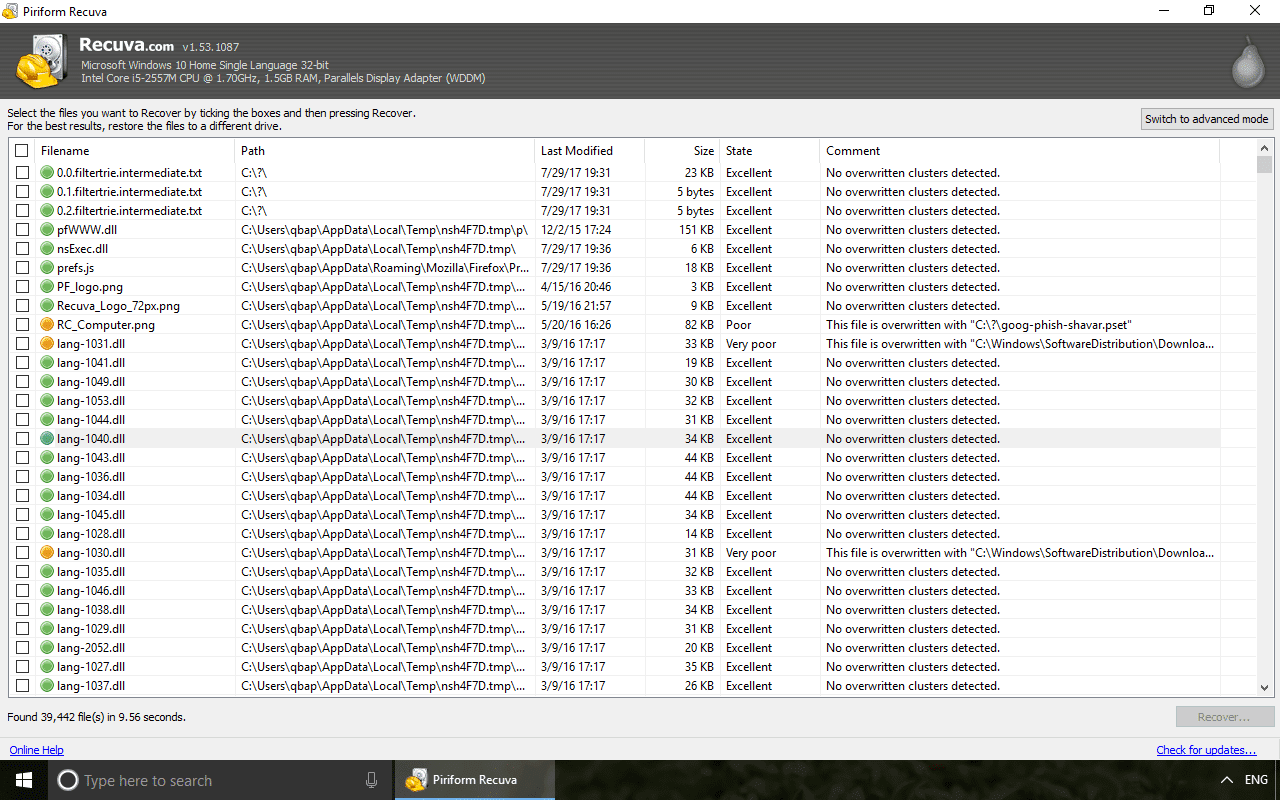The height and width of the screenshot is (800, 1280).
Task: Click the taskbar microphone icon
Action: click(371, 780)
